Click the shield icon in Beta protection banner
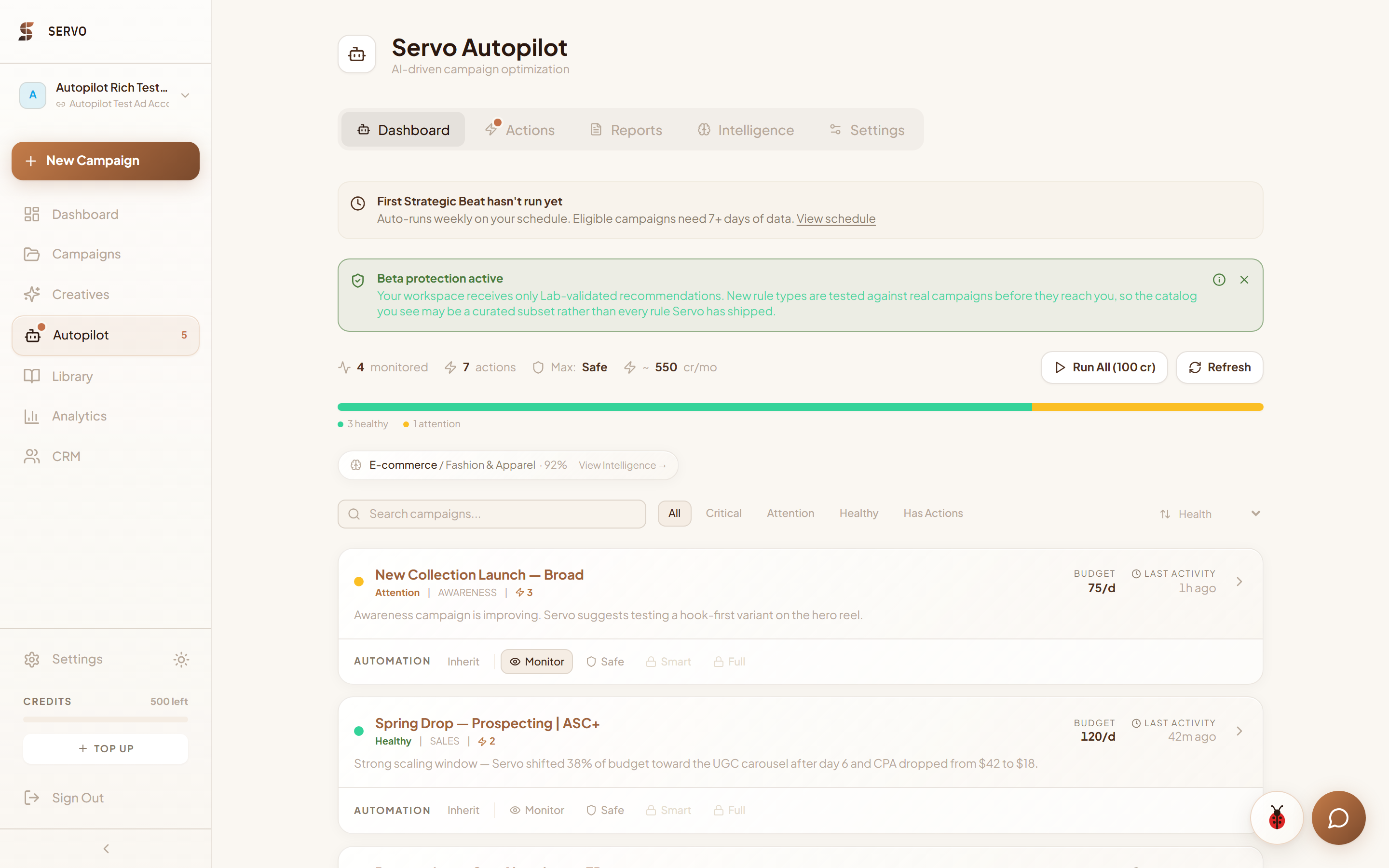1389x868 pixels. tap(358, 280)
